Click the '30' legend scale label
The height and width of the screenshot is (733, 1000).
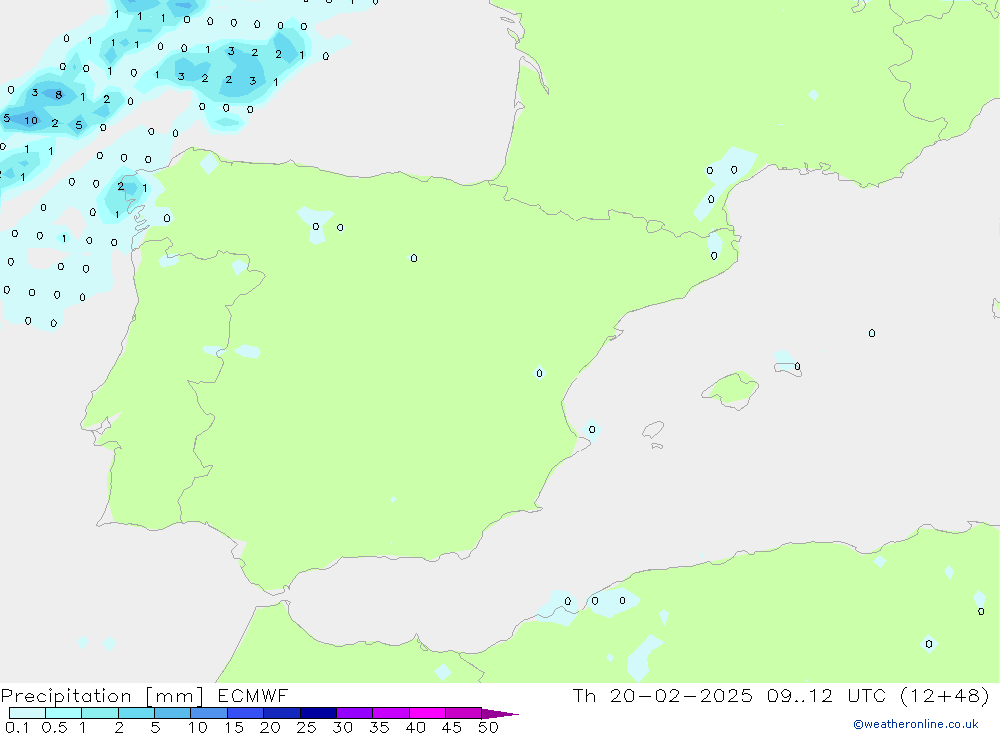(x=342, y=727)
